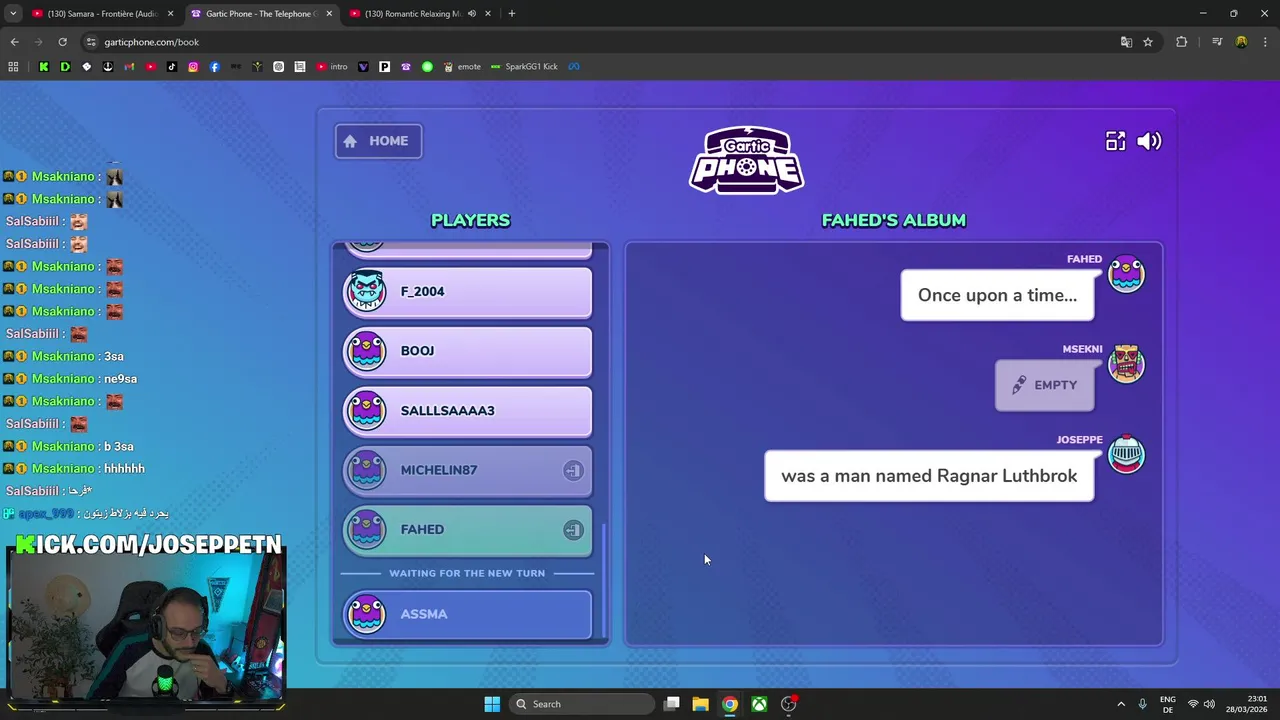Open the TikTok bookmark
The height and width of the screenshot is (720, 1280).
click(x=172, y=67)
